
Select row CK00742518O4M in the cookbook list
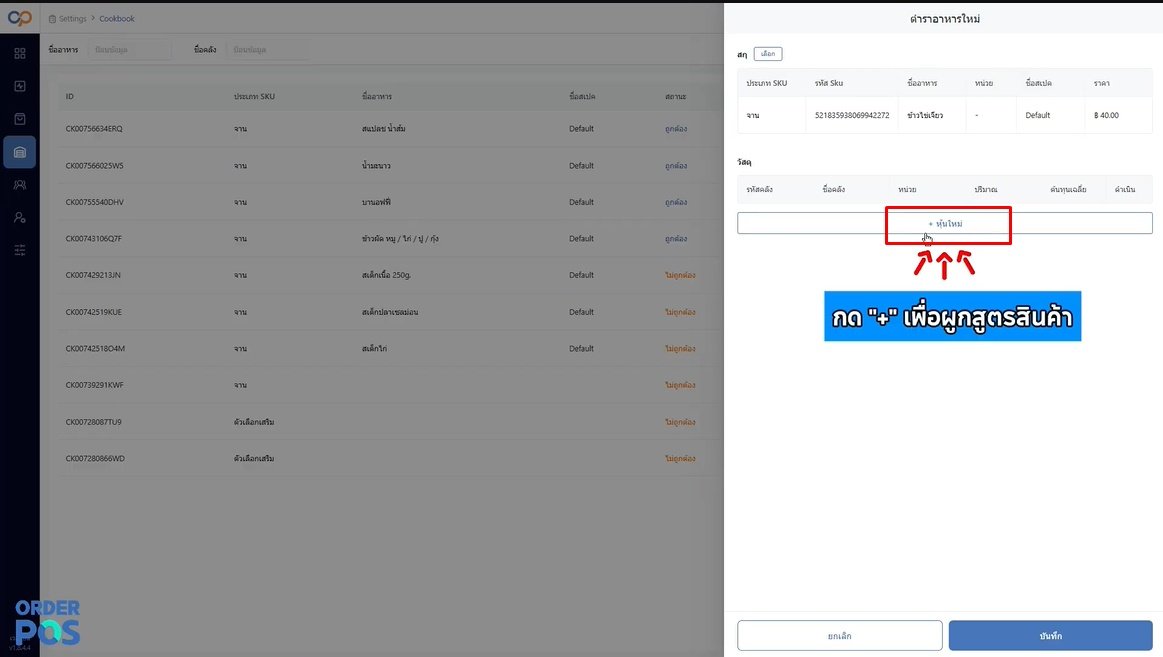[x=391, y=349]
